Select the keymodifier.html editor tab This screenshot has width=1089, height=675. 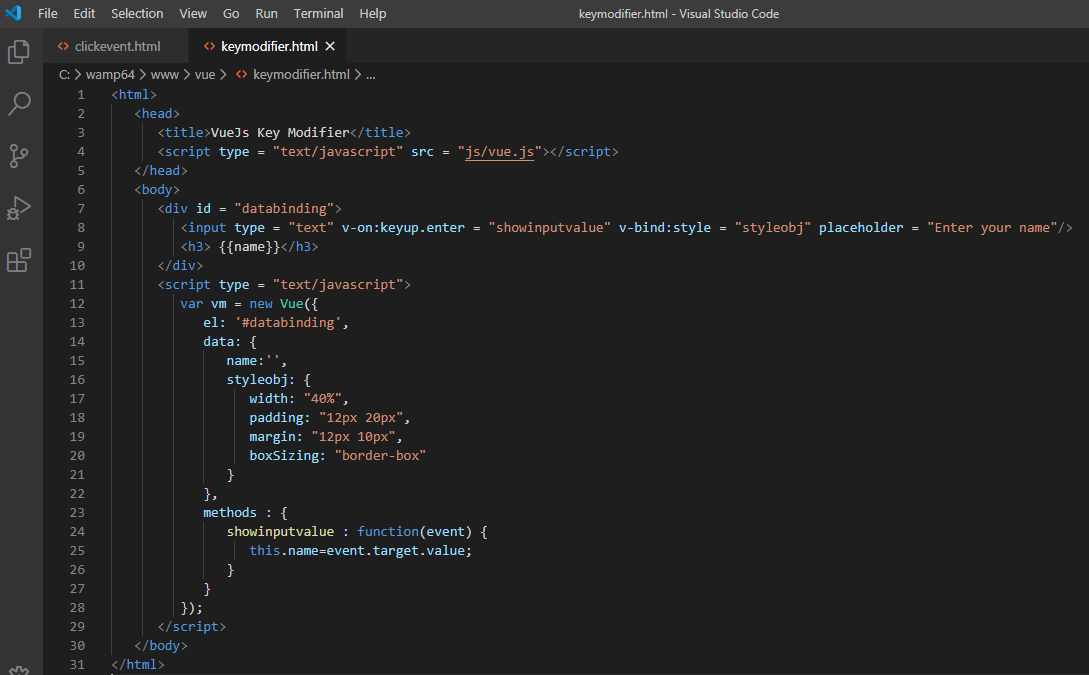coord(269,47)
